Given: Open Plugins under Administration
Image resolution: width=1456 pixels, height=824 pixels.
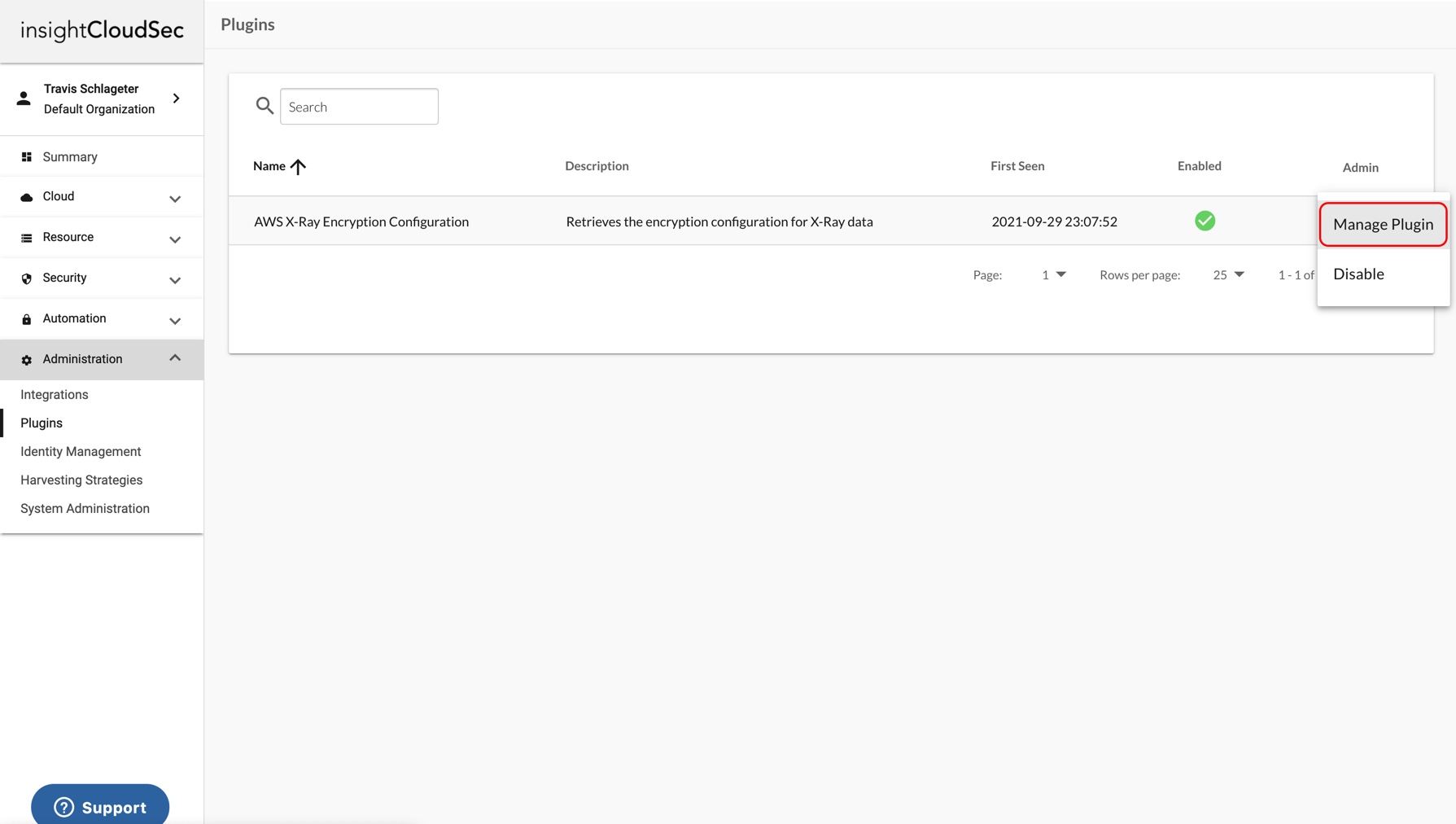Looking at the screenshot, I should point(42,423).
